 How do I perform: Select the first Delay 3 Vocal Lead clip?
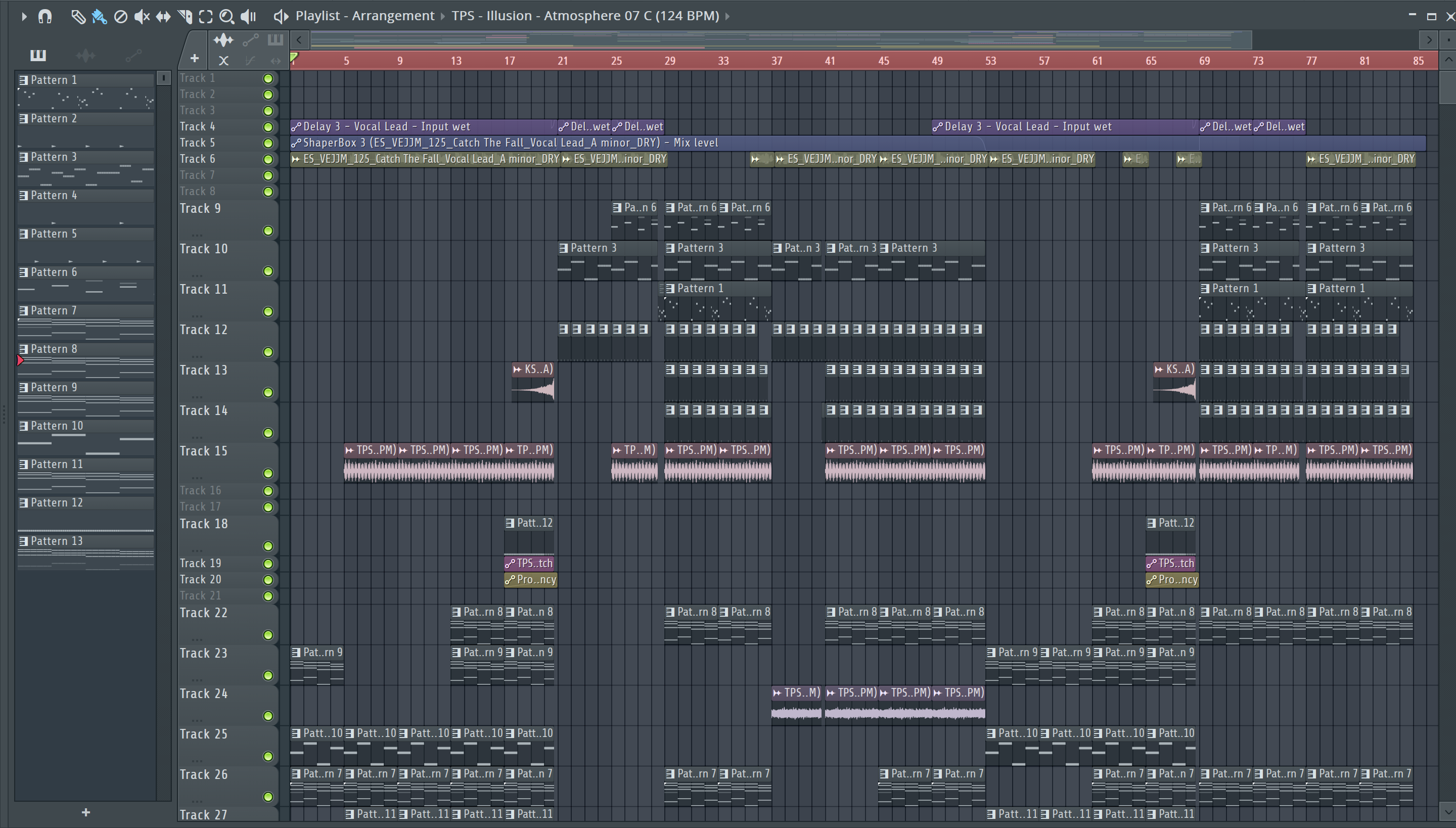[424, 127]
